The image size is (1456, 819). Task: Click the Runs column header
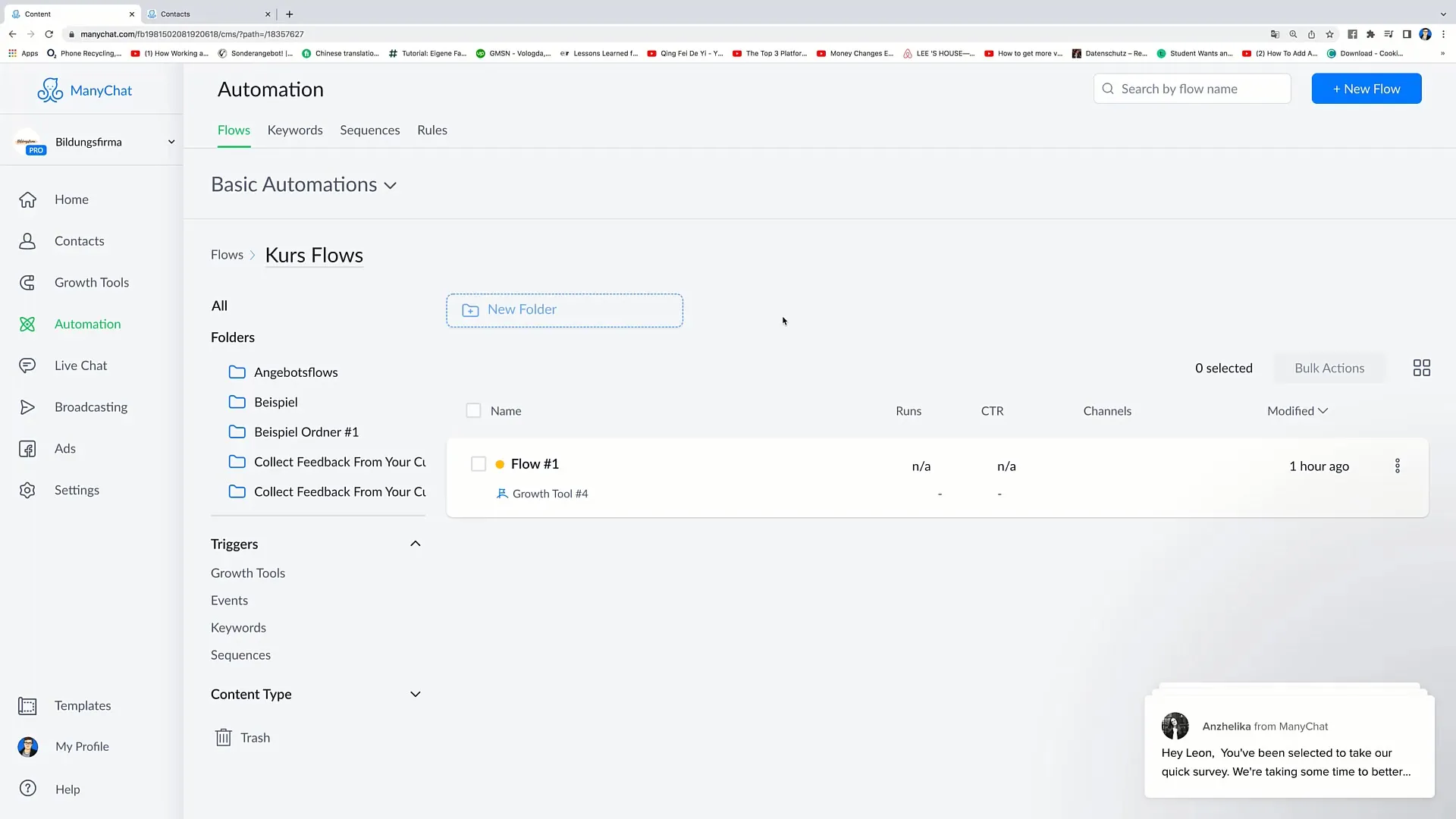[x=908, y=411]
